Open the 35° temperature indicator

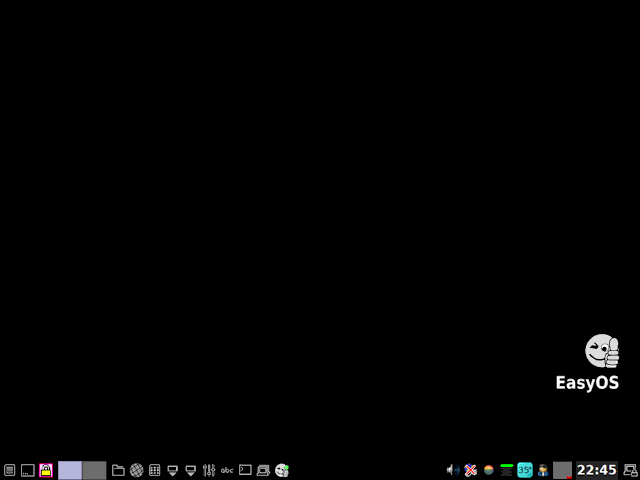[525, 470]
